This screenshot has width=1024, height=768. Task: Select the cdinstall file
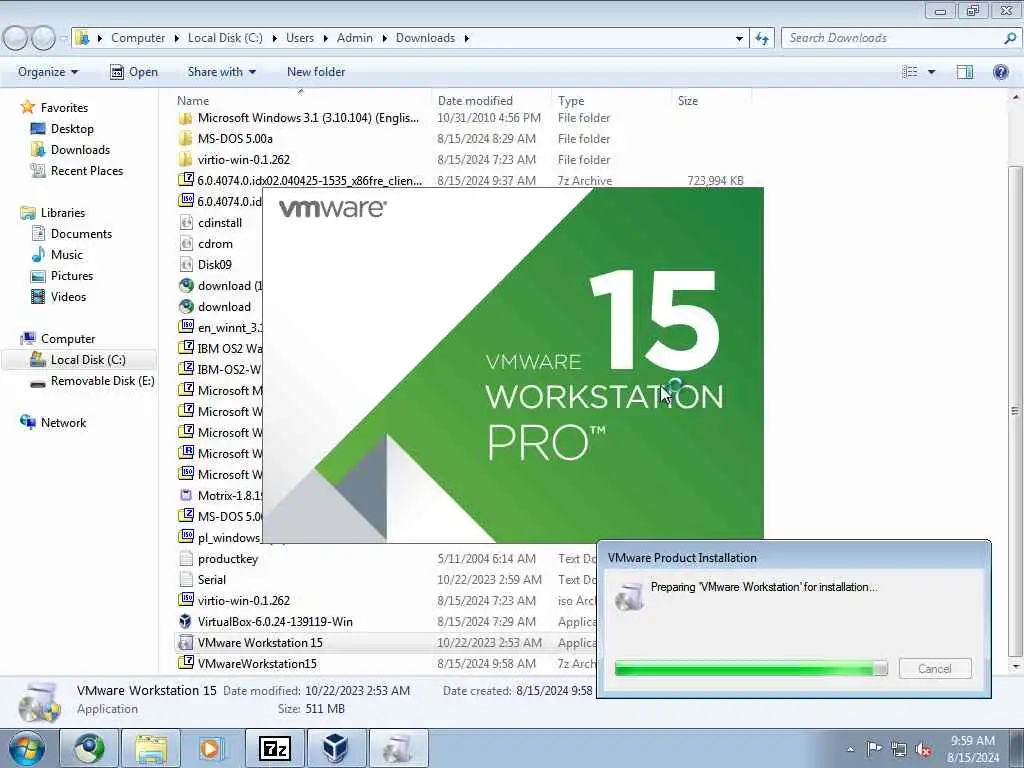[219, 223]
